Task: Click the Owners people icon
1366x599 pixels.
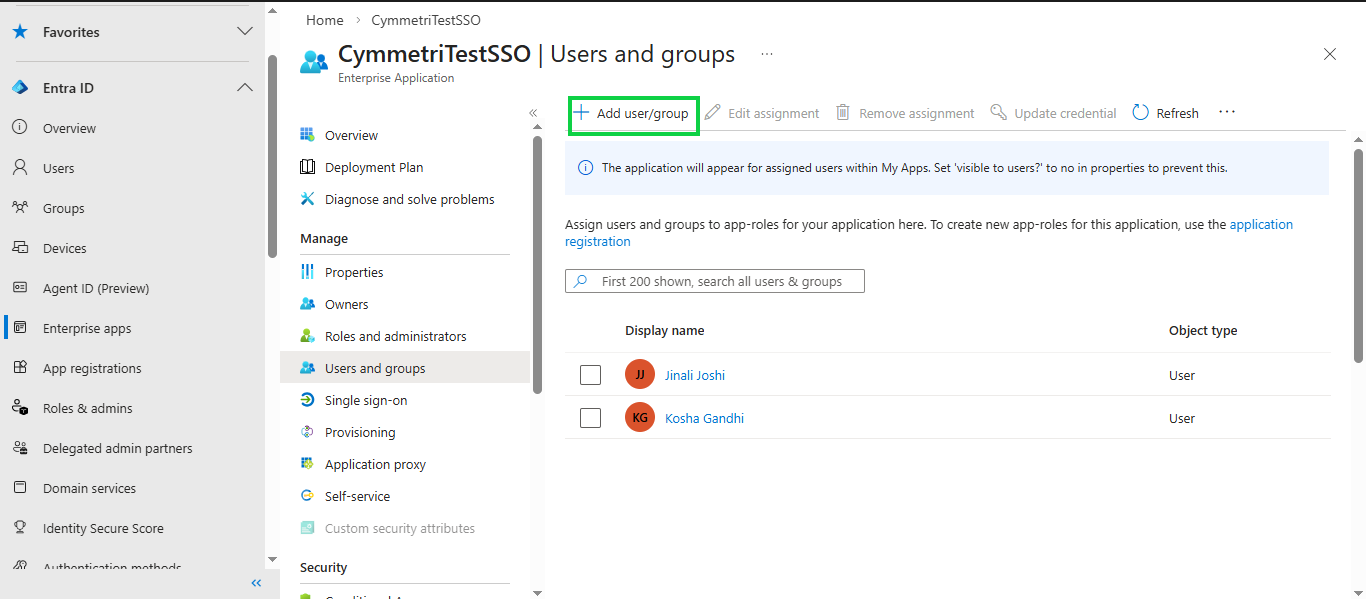Action: click(x=307, y=304)
